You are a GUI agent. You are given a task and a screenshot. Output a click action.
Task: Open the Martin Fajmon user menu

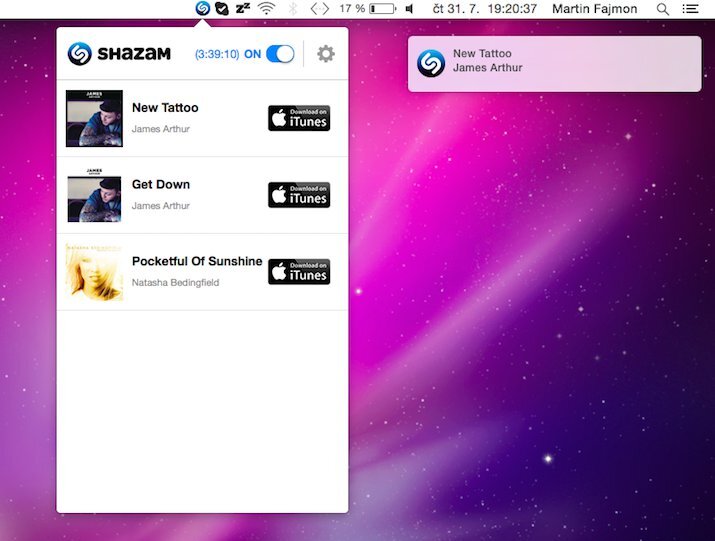(x=595, y=9)
